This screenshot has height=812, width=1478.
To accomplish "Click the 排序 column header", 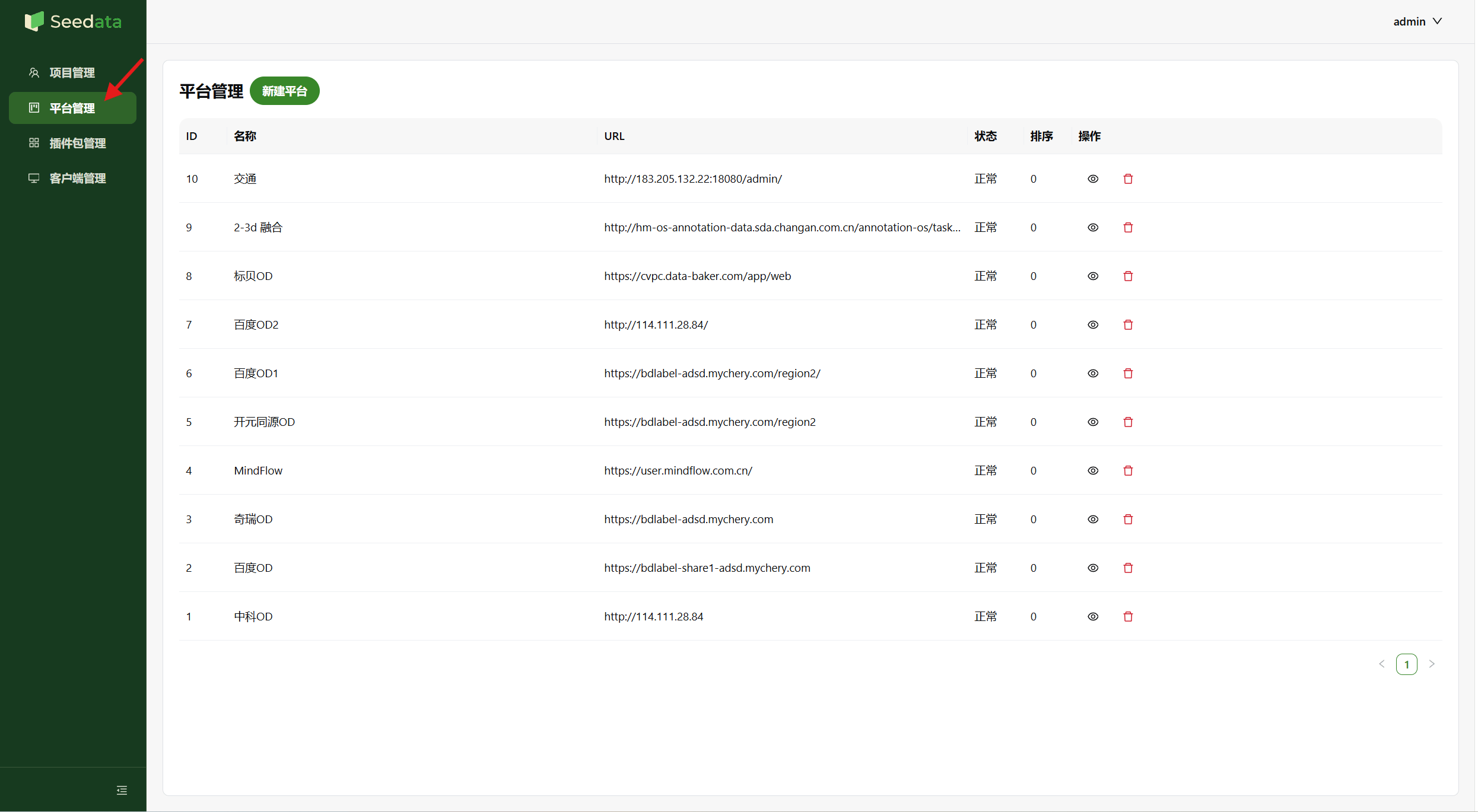I will tap(1041, 136).
